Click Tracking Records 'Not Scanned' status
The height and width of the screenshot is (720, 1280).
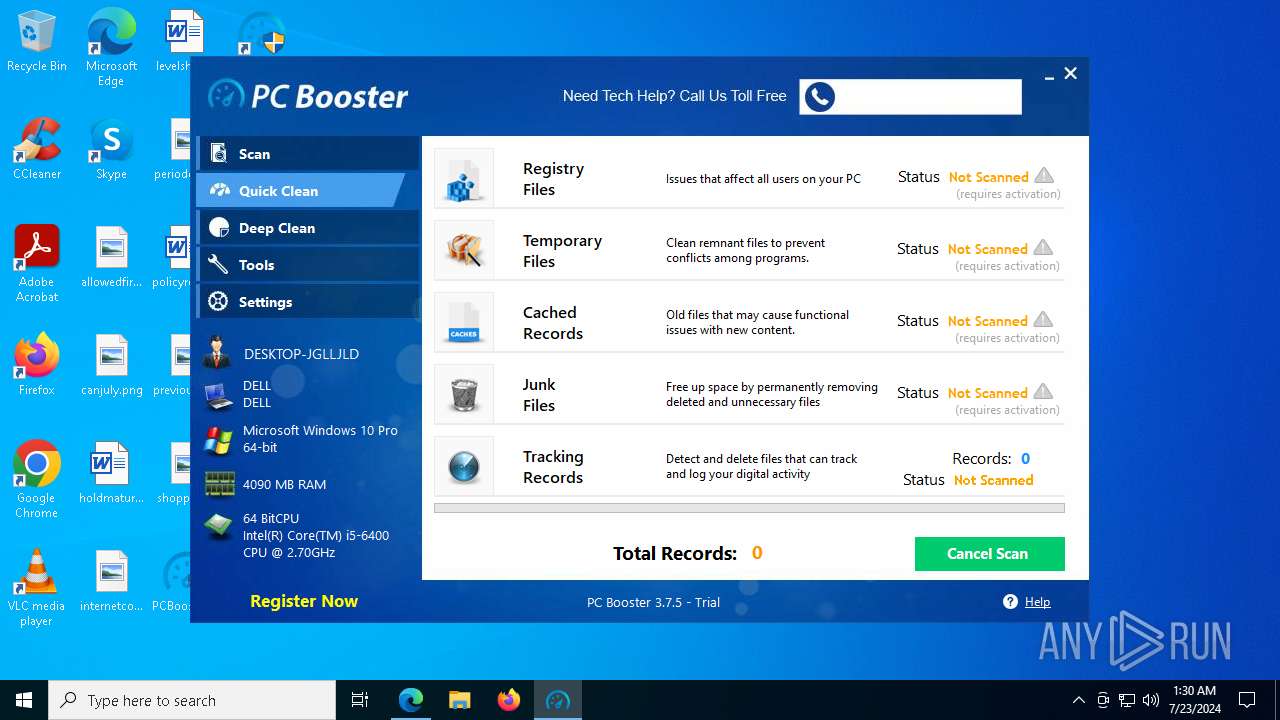click(x=993, y=481)
